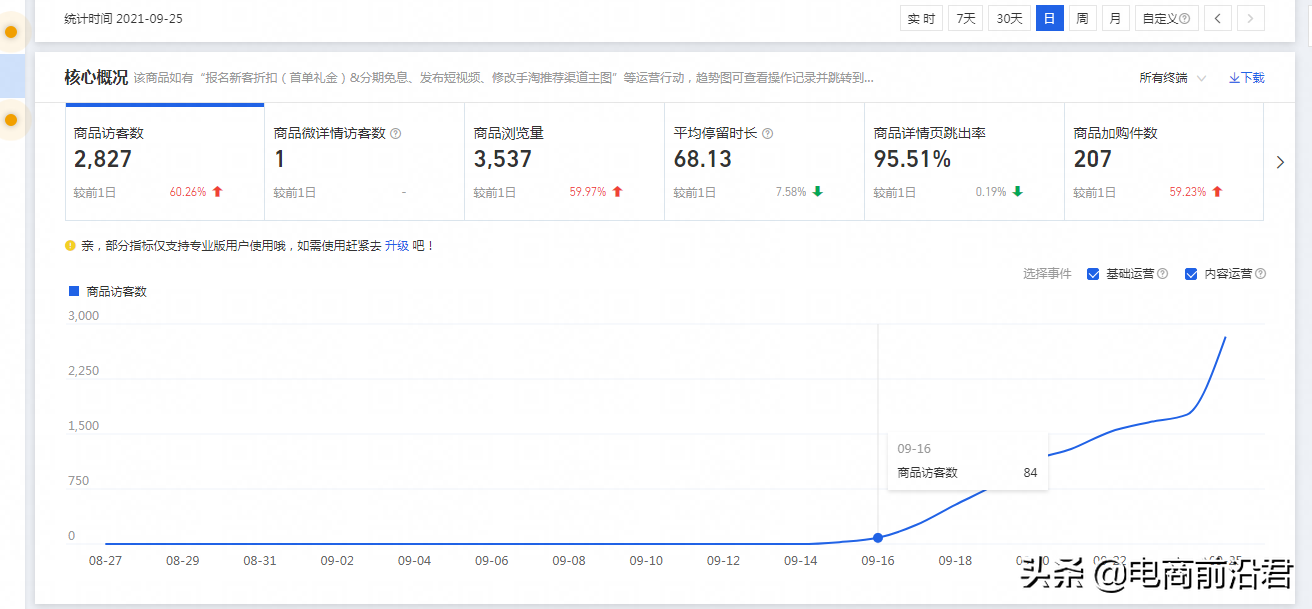Click the 升级 upgrade link
The image size is (1312, 609).
[x=397, y=245]
